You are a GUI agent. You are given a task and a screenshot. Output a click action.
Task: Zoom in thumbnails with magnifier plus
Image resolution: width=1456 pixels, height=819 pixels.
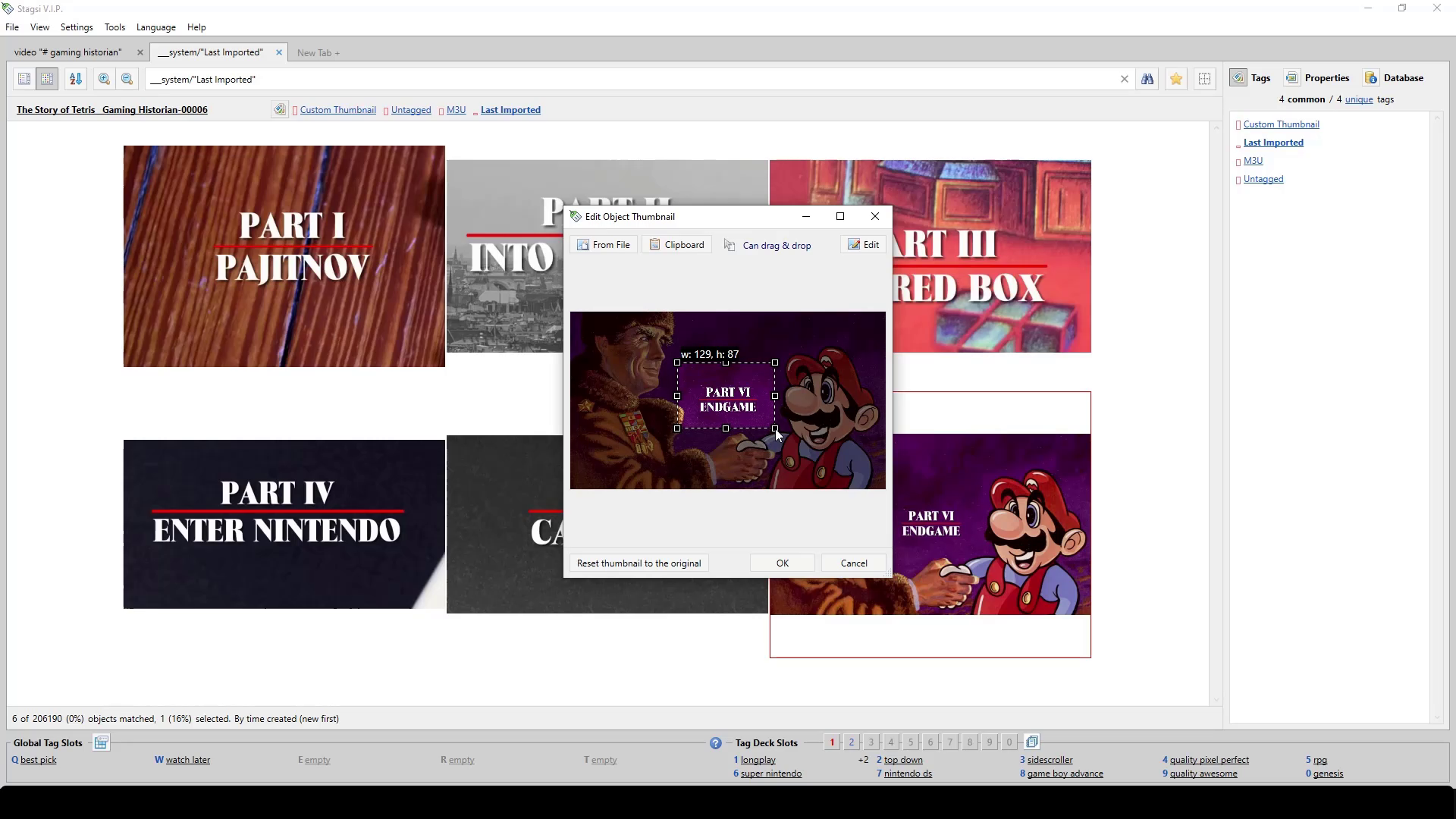point(104,79)
